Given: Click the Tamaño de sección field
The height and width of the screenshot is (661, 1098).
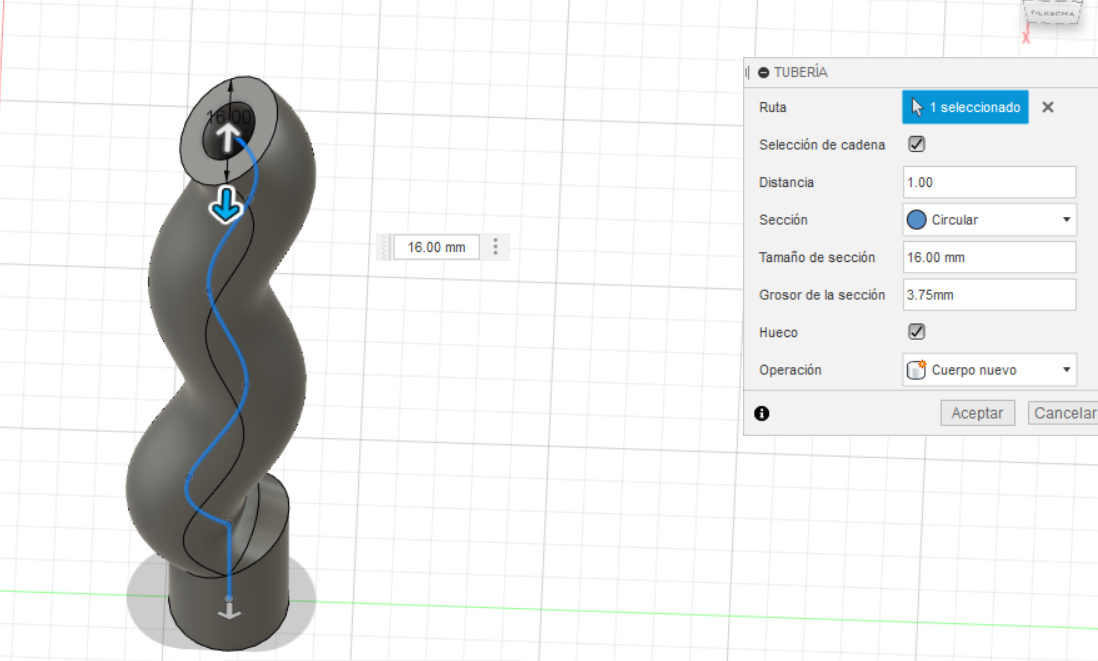Looking at the screenshot, I should pos(989,257).
